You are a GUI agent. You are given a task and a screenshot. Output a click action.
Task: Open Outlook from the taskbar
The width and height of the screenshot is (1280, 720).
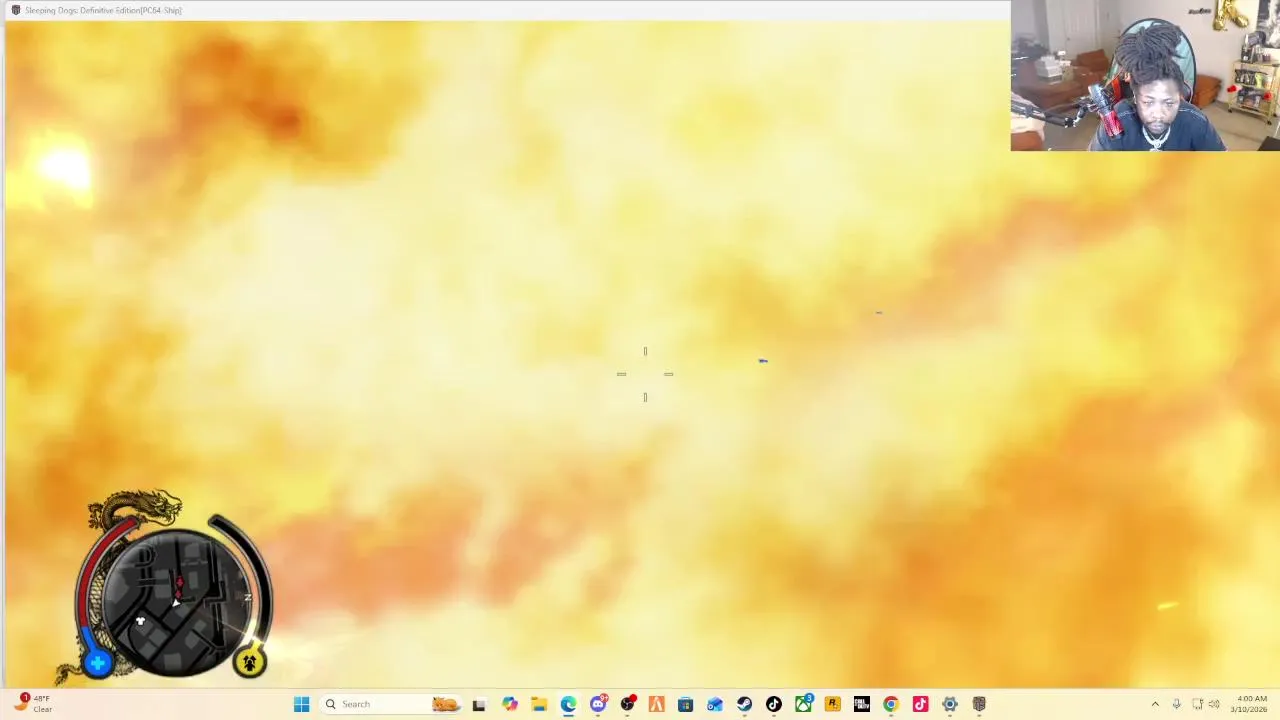pos(715,704)
